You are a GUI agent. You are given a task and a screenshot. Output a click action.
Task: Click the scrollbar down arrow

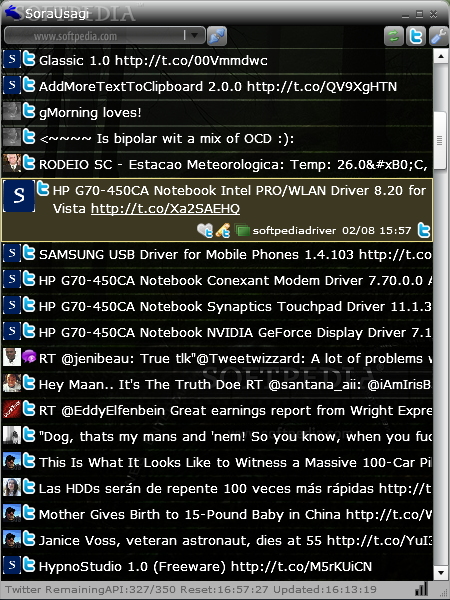440,573
